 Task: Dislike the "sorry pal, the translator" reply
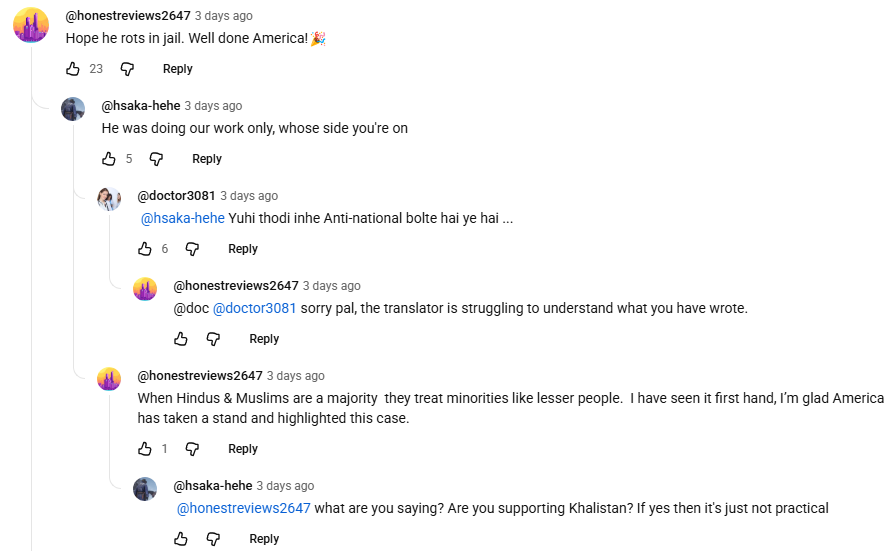pyautogui.click(x=213, y=339)
